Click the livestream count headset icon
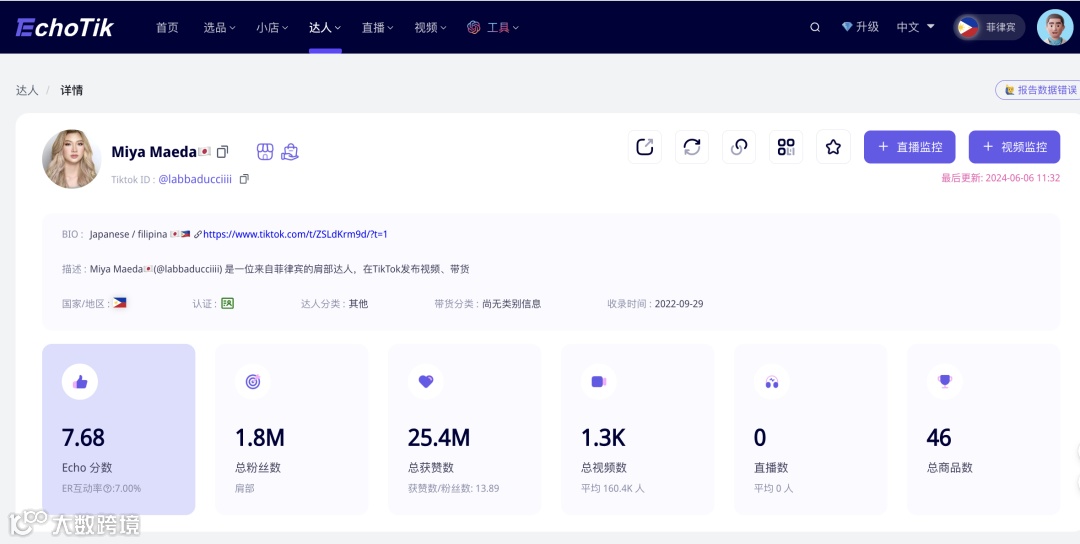The width and height of the screenshot is (1080, 544). (771, 381)
